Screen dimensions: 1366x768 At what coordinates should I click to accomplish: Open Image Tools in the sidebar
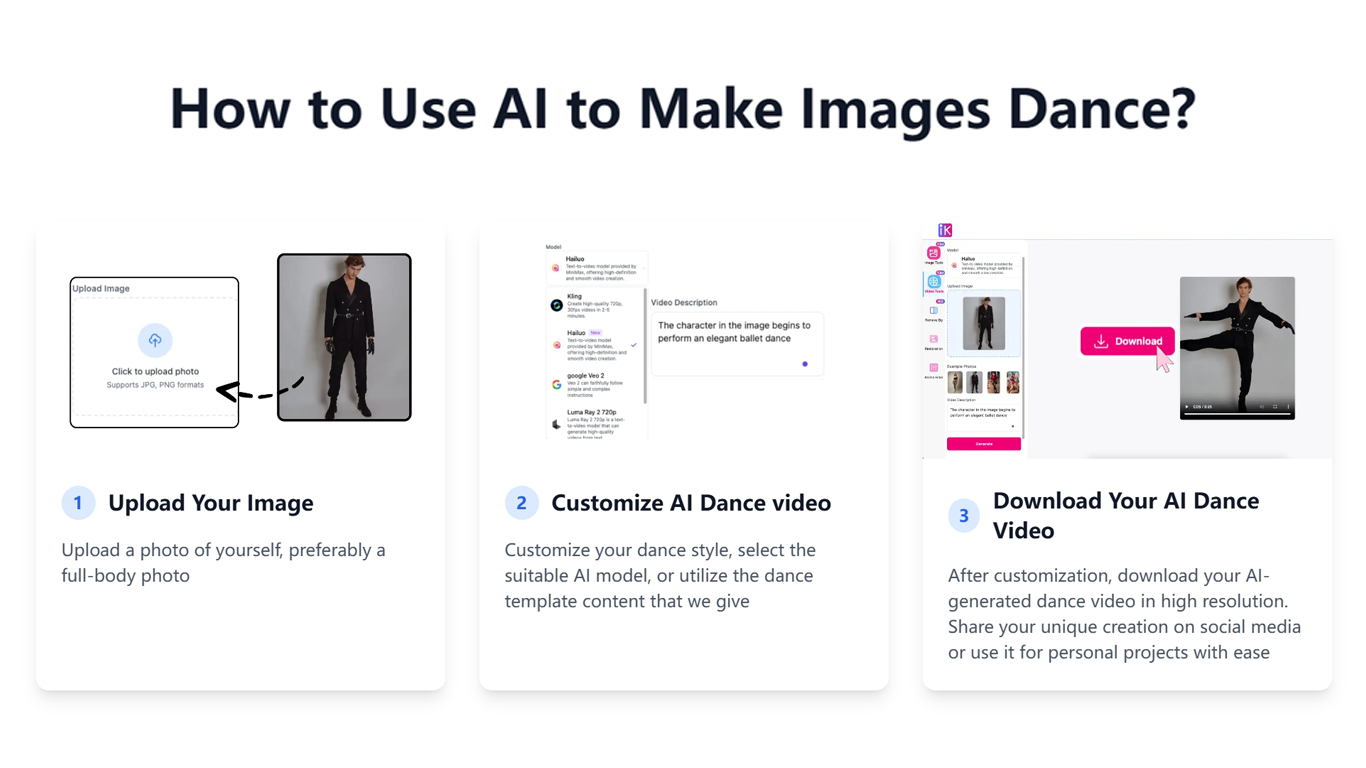(934, 254)
